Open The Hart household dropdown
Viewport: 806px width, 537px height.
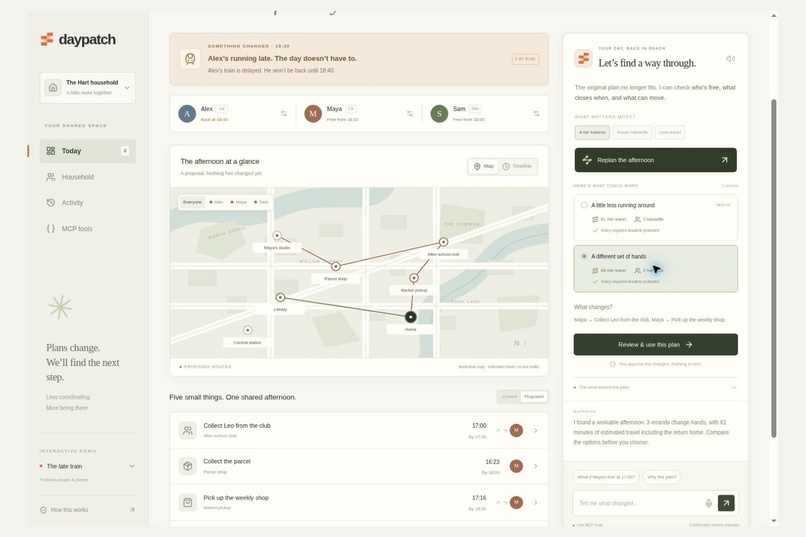pyautogui.click(x=87, y=88)
